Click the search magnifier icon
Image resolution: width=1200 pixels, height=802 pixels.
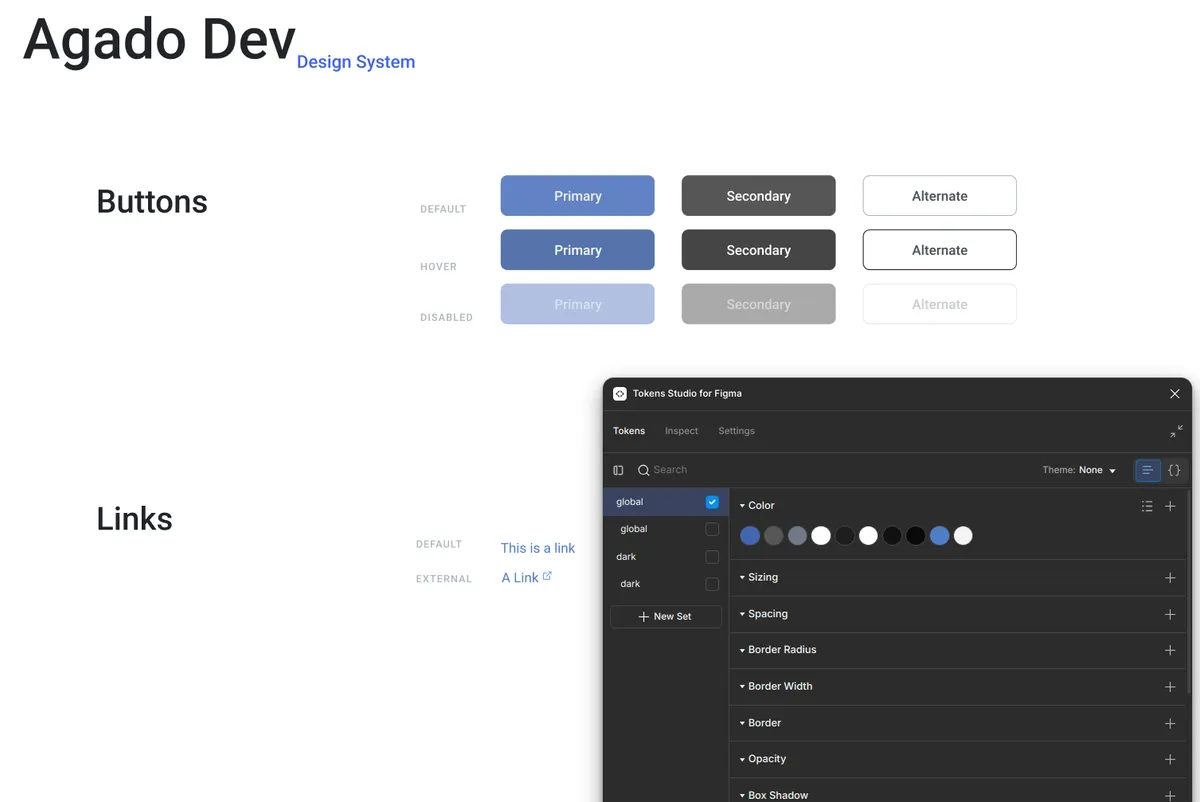click(x=641, y=470)
